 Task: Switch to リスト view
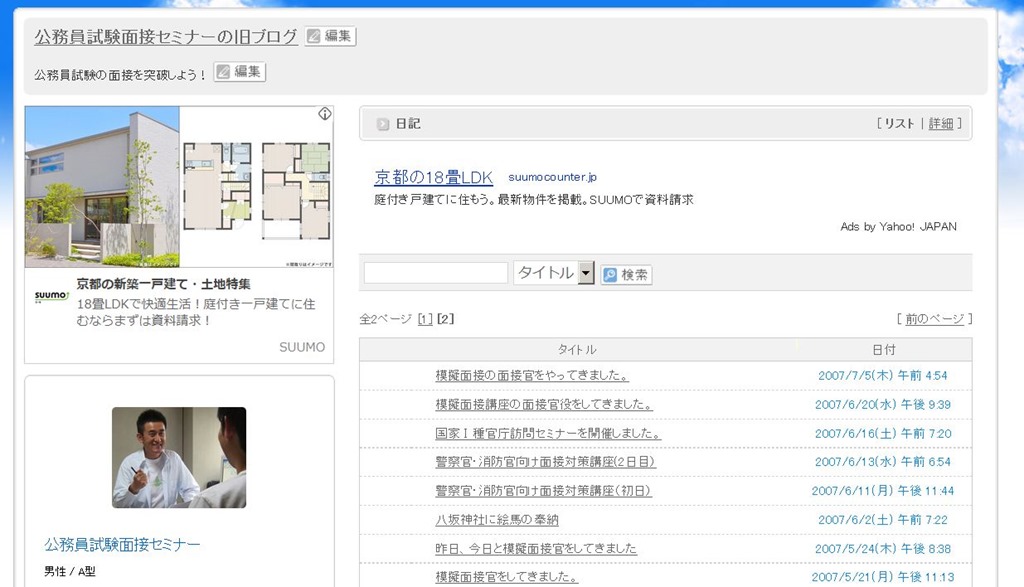[898, 124]
